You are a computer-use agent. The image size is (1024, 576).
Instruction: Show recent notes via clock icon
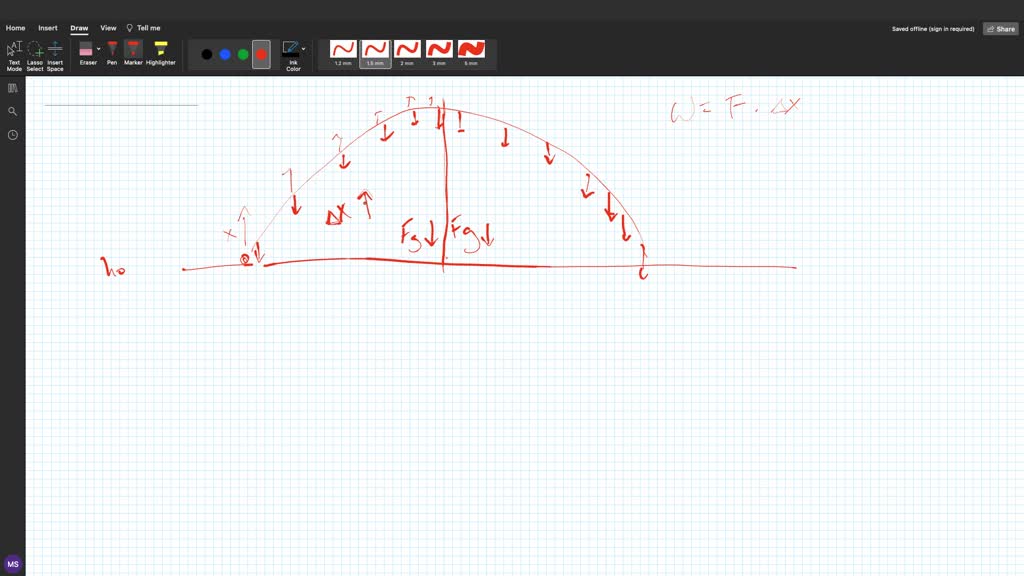12,135
